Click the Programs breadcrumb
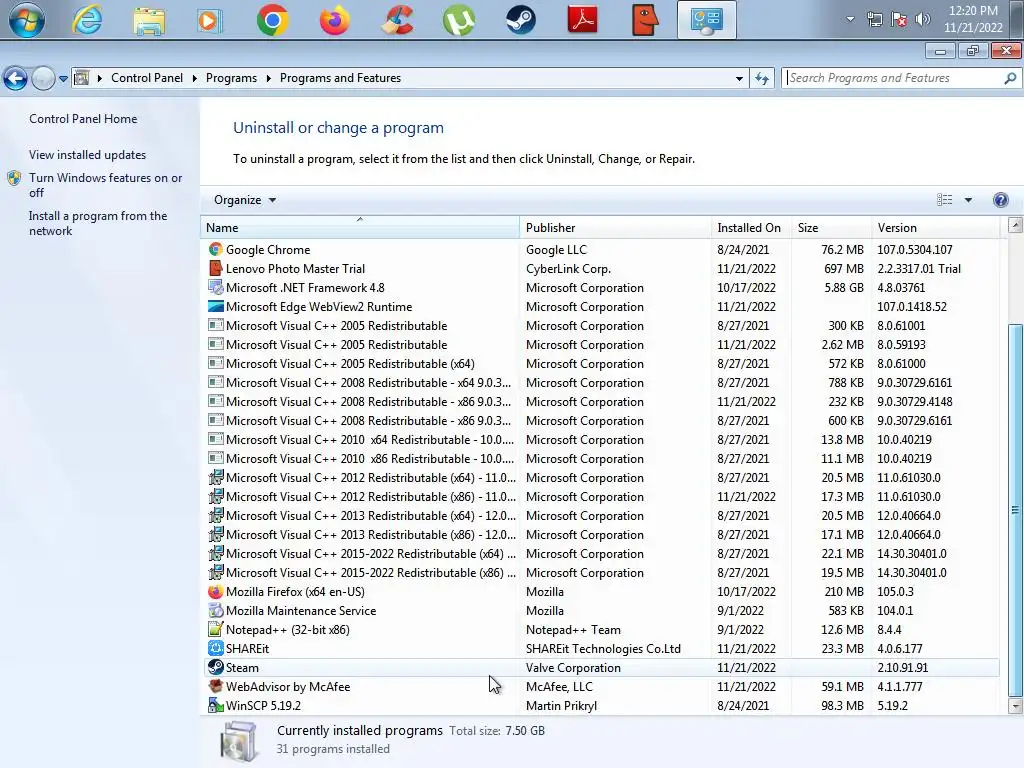 [x=231, y=78]
